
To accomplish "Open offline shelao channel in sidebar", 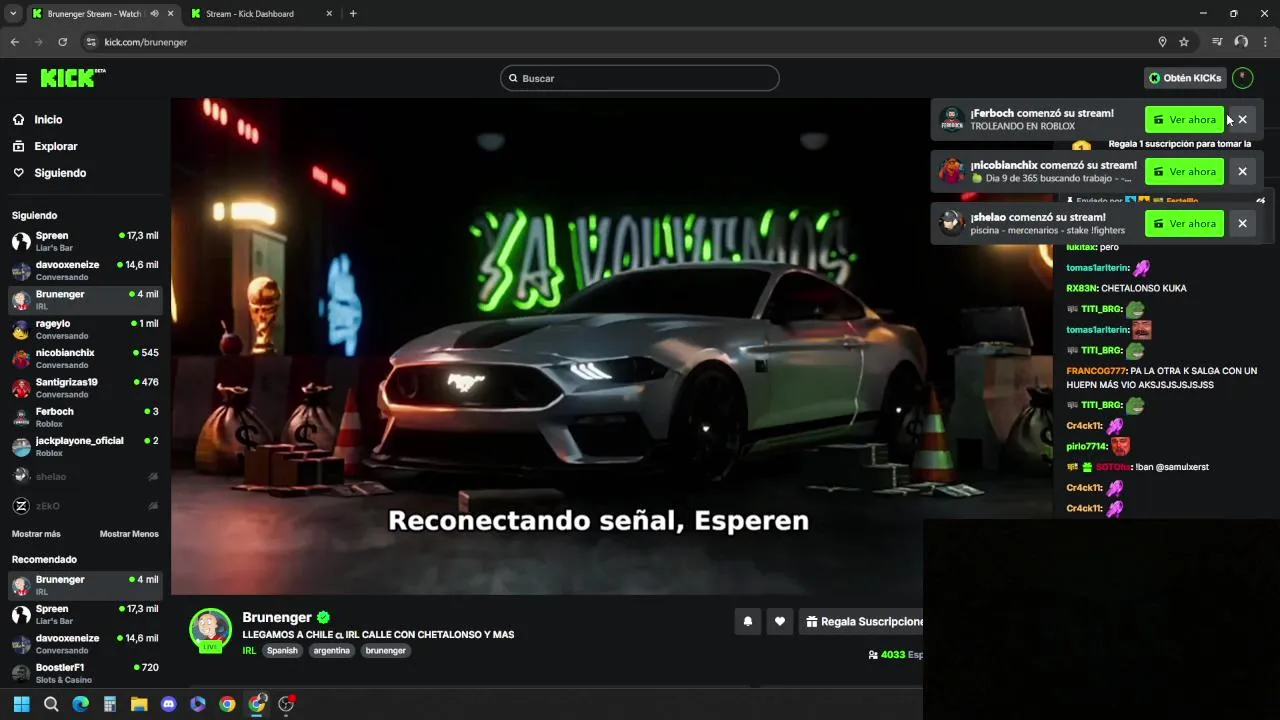I will (x=85, y=476).
